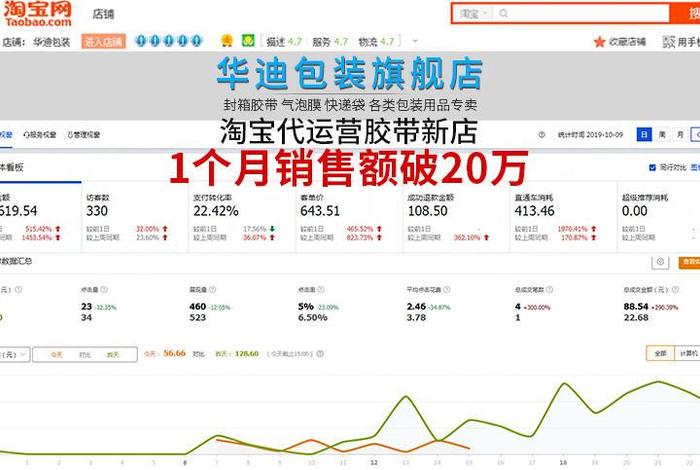The width and height of the screenshot is (700, 470).
Task: Switch to the 服务视窗 tab
Action: (40, 134)
